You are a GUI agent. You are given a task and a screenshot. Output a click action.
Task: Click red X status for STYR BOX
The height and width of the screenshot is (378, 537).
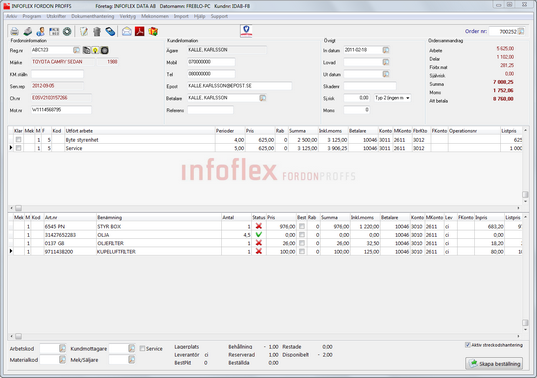click(259, 226)
